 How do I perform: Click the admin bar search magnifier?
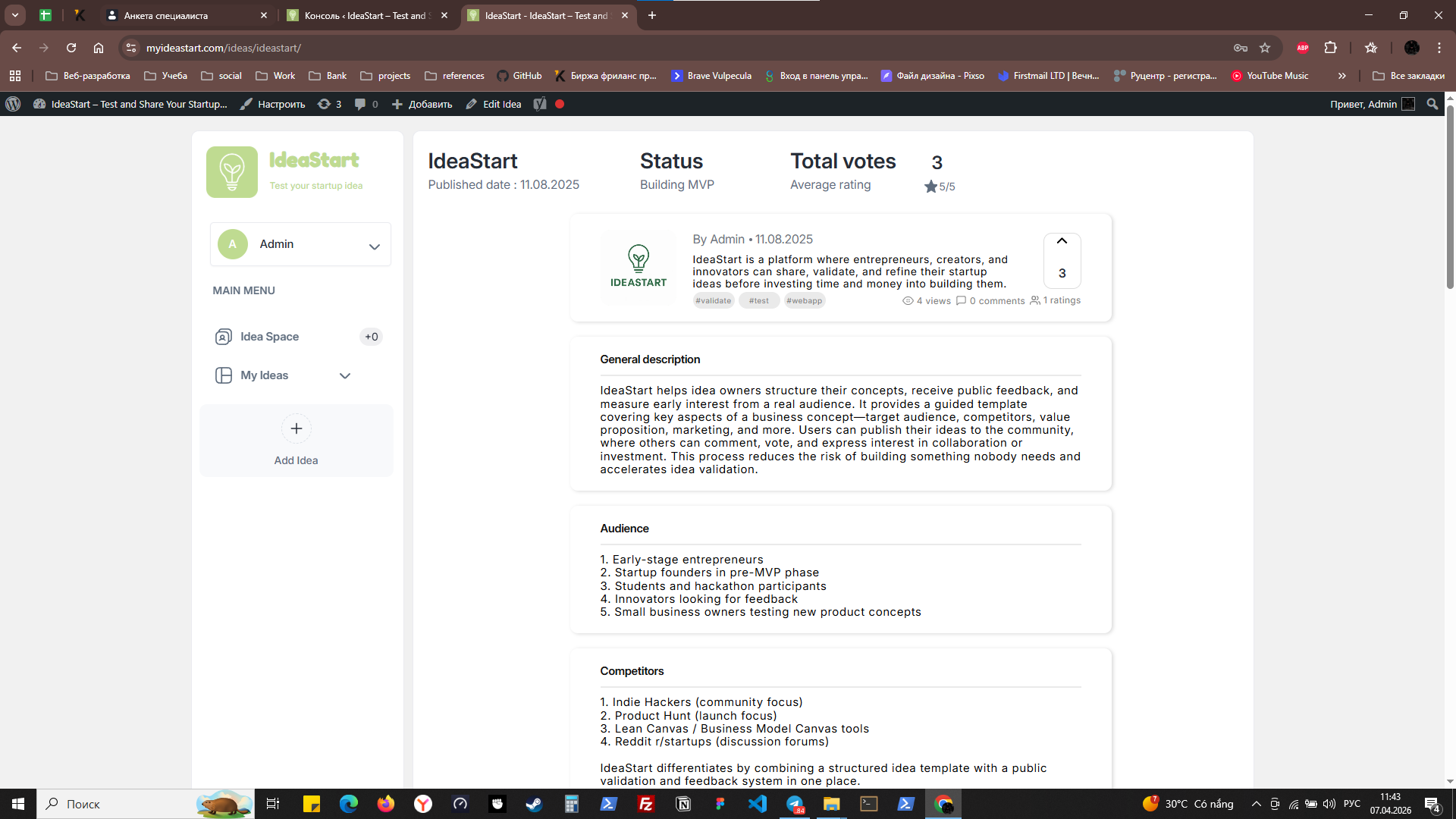(x=1432, y=104)
